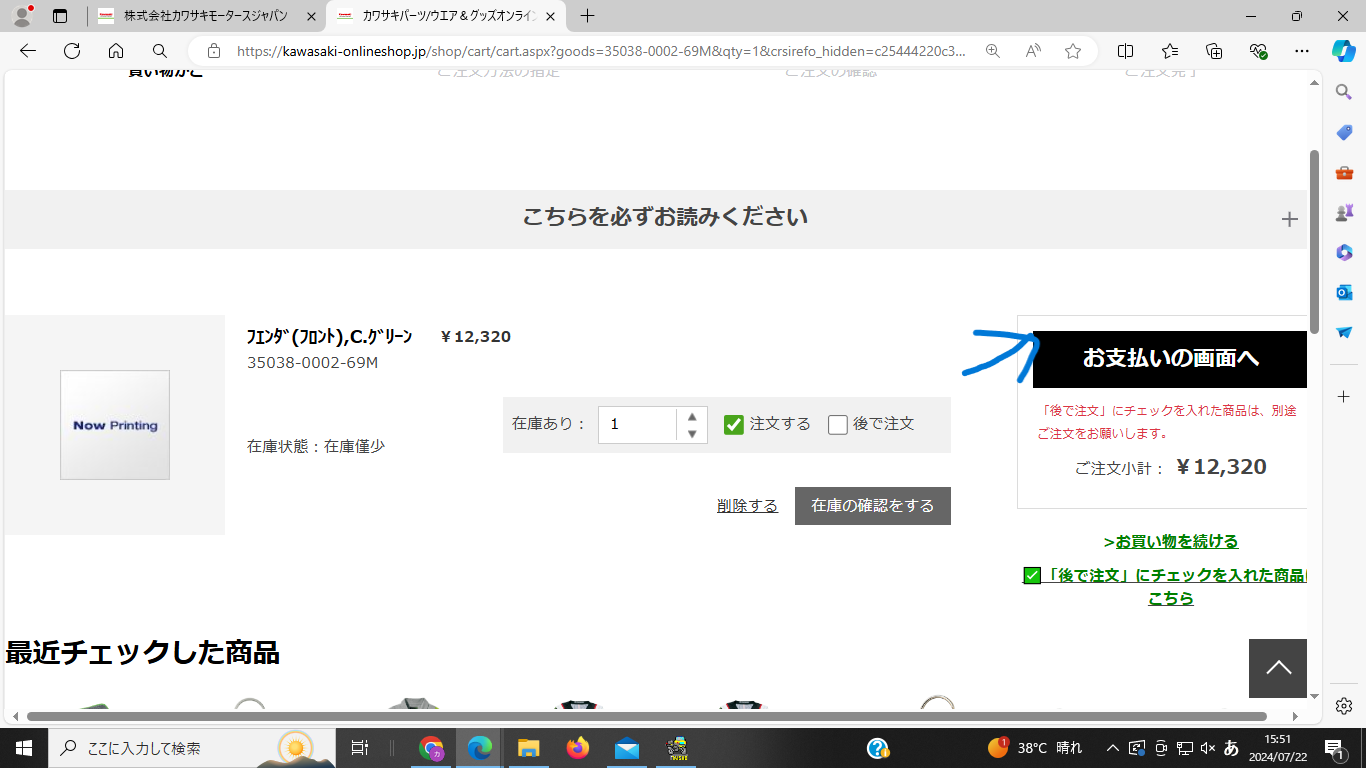Show hidden system tray icons chevron
The image size is (1366, 768).
coord(1112,748)
